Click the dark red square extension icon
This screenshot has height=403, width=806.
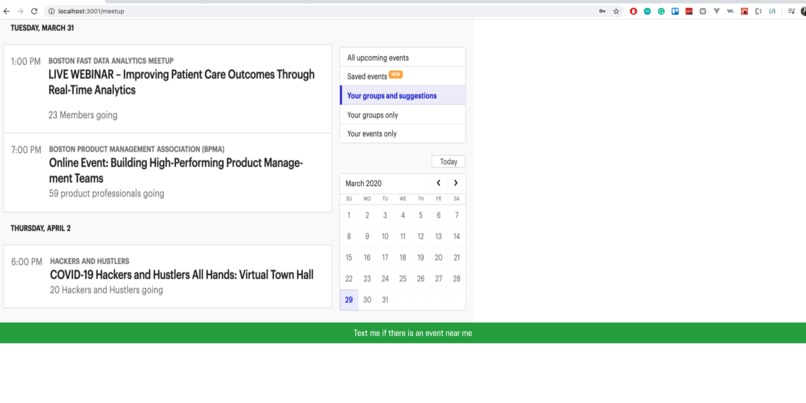click(x=689, y=11)
